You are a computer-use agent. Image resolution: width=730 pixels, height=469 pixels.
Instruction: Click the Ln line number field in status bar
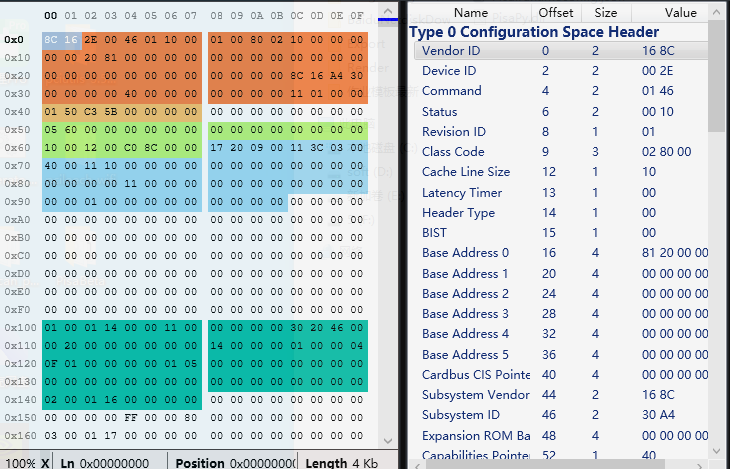[x=105, y=463]
